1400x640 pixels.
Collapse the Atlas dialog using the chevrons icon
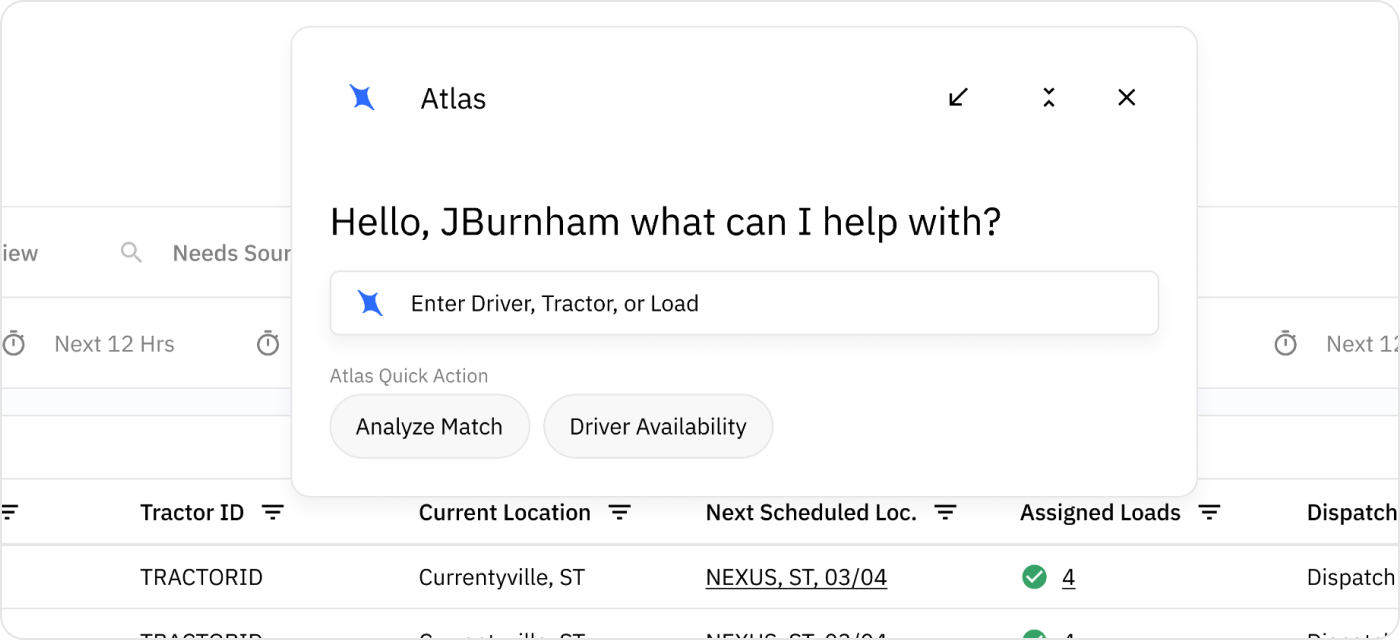pyautogui.click(x=1048, y=97)
